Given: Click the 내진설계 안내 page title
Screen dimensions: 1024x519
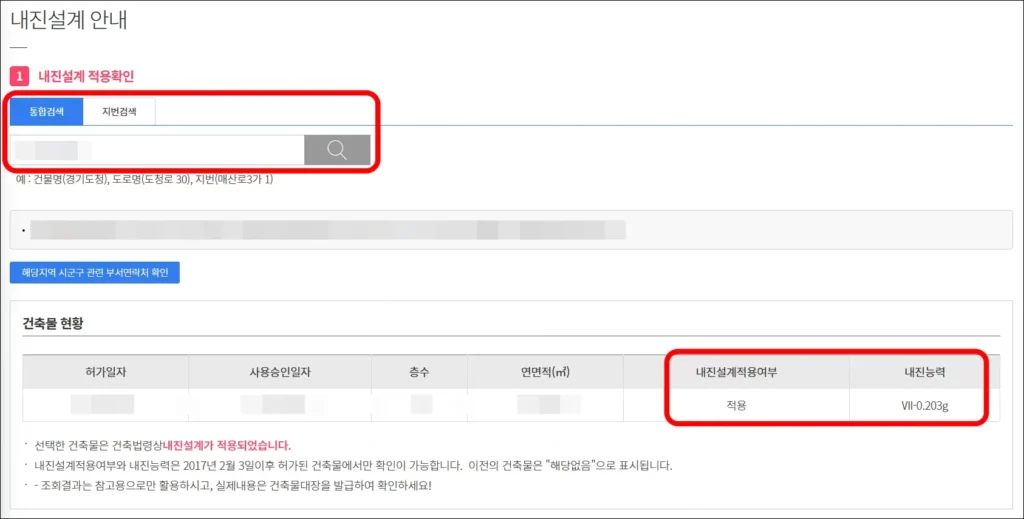Looking at the screenshot, I should [x=69, y=20].
